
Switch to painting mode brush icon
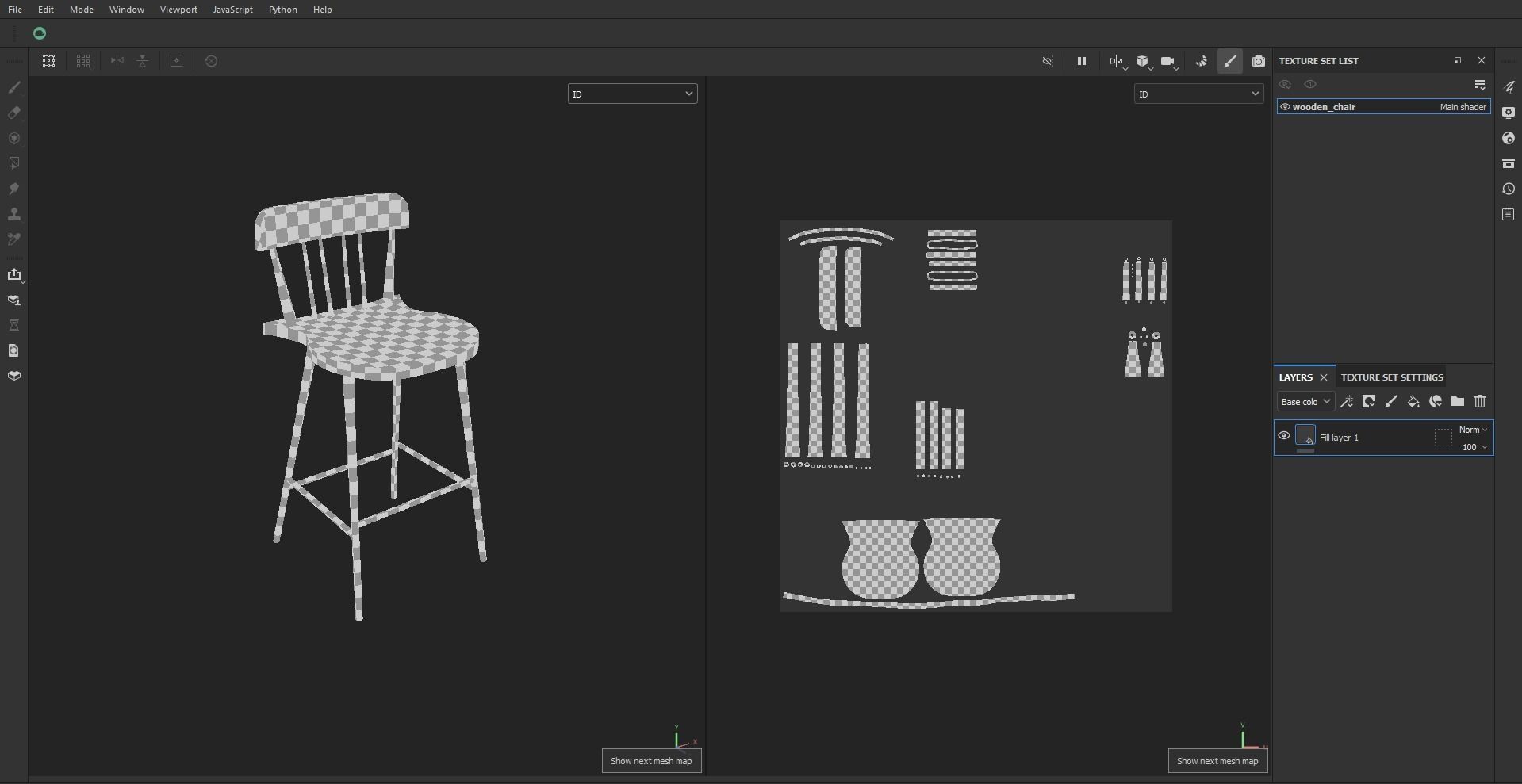coord(1230,61)
